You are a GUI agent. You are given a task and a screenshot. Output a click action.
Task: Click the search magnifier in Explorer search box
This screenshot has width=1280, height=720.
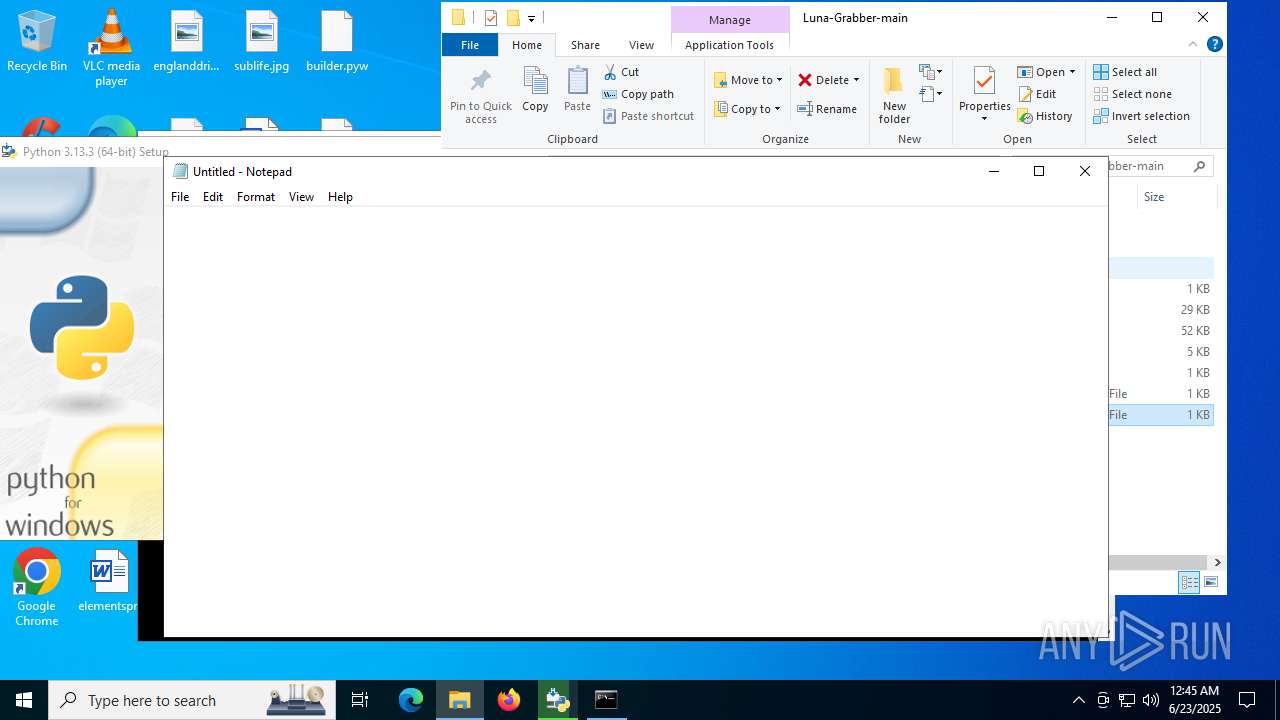point(1200,166)
